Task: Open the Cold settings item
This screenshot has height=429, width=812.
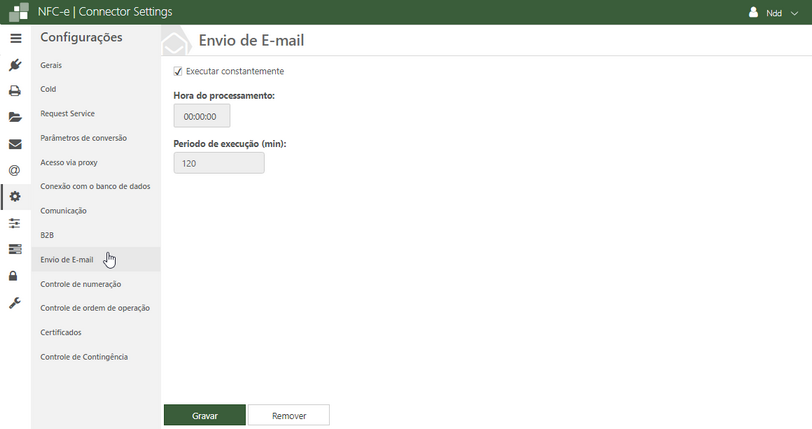Action: click(48, 89)
